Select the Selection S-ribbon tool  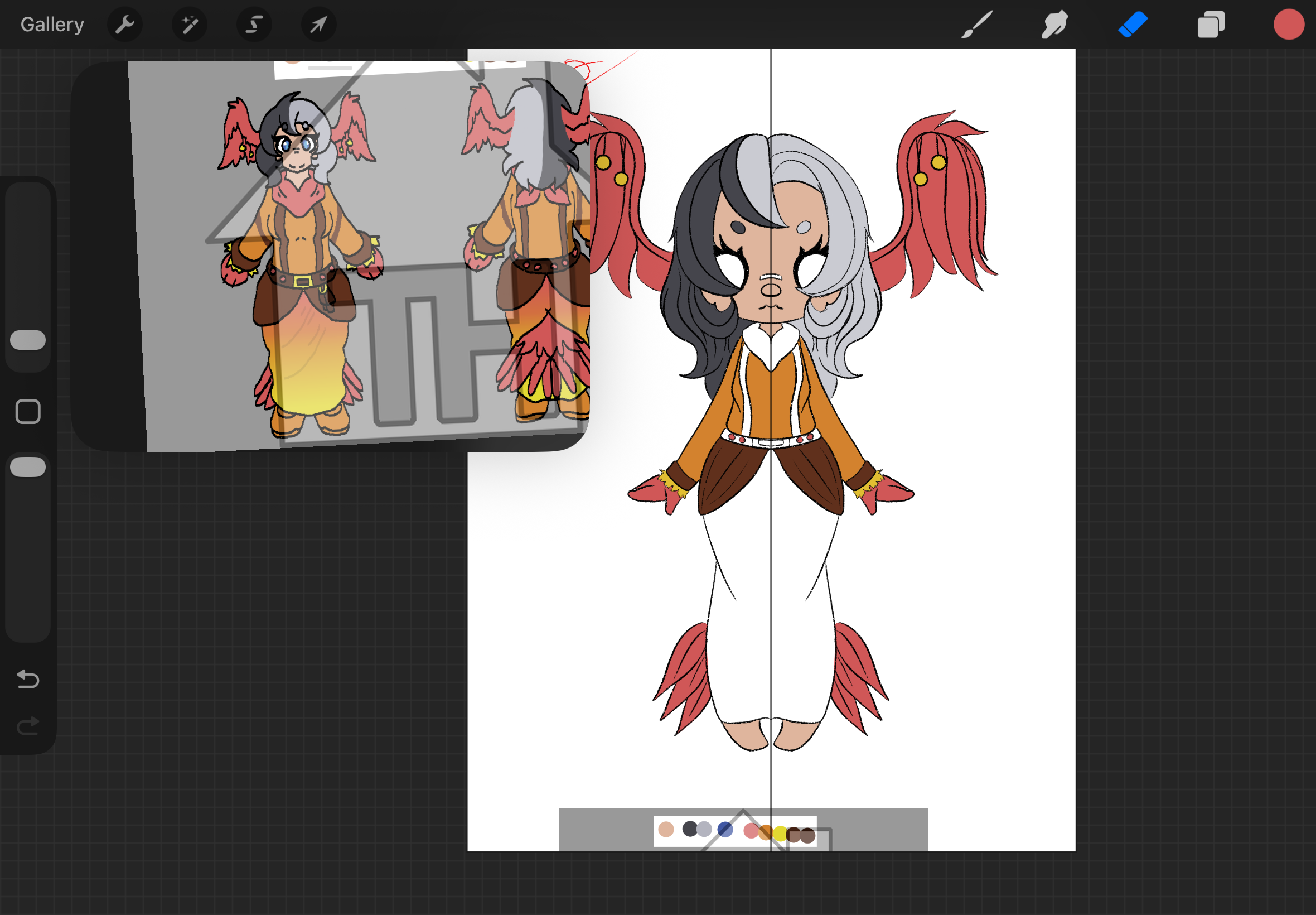254,25
